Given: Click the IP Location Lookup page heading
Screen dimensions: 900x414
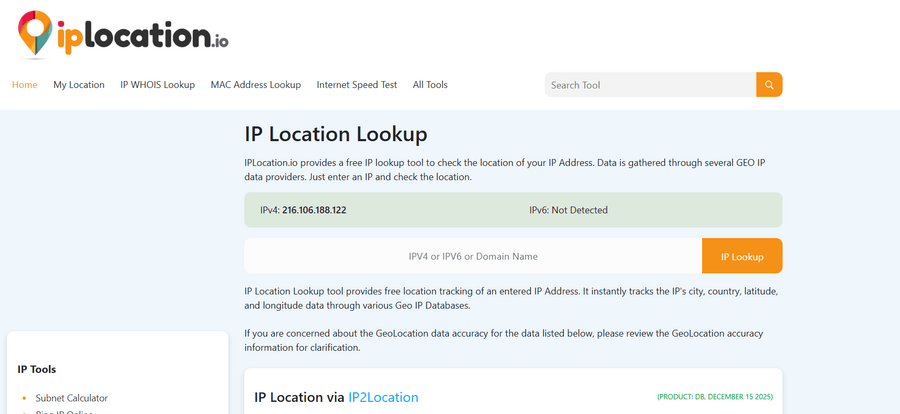Looking at the screenshot, I should (x=335, y=134).
